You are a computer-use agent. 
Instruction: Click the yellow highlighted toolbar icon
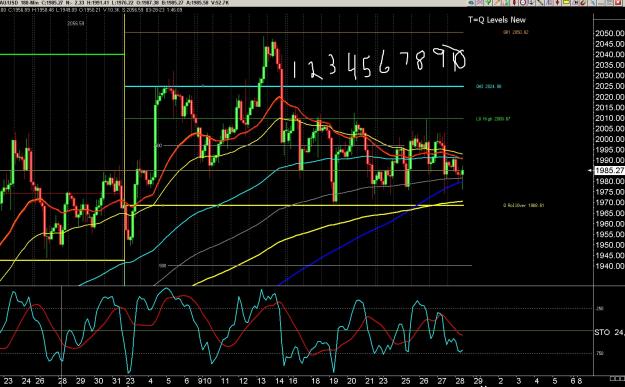click(566, 2)
